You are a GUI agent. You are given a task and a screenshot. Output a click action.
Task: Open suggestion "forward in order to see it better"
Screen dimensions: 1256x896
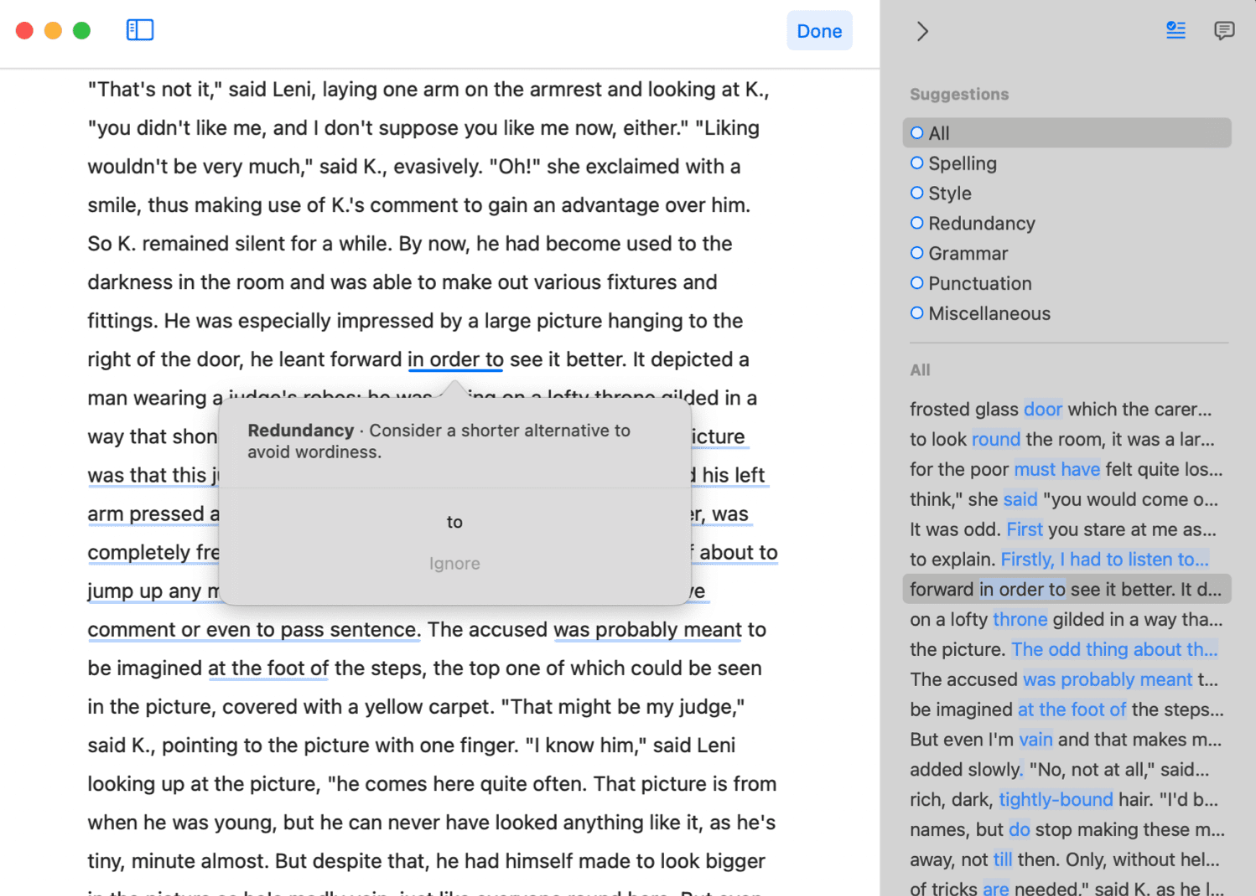coord(1067,589)
